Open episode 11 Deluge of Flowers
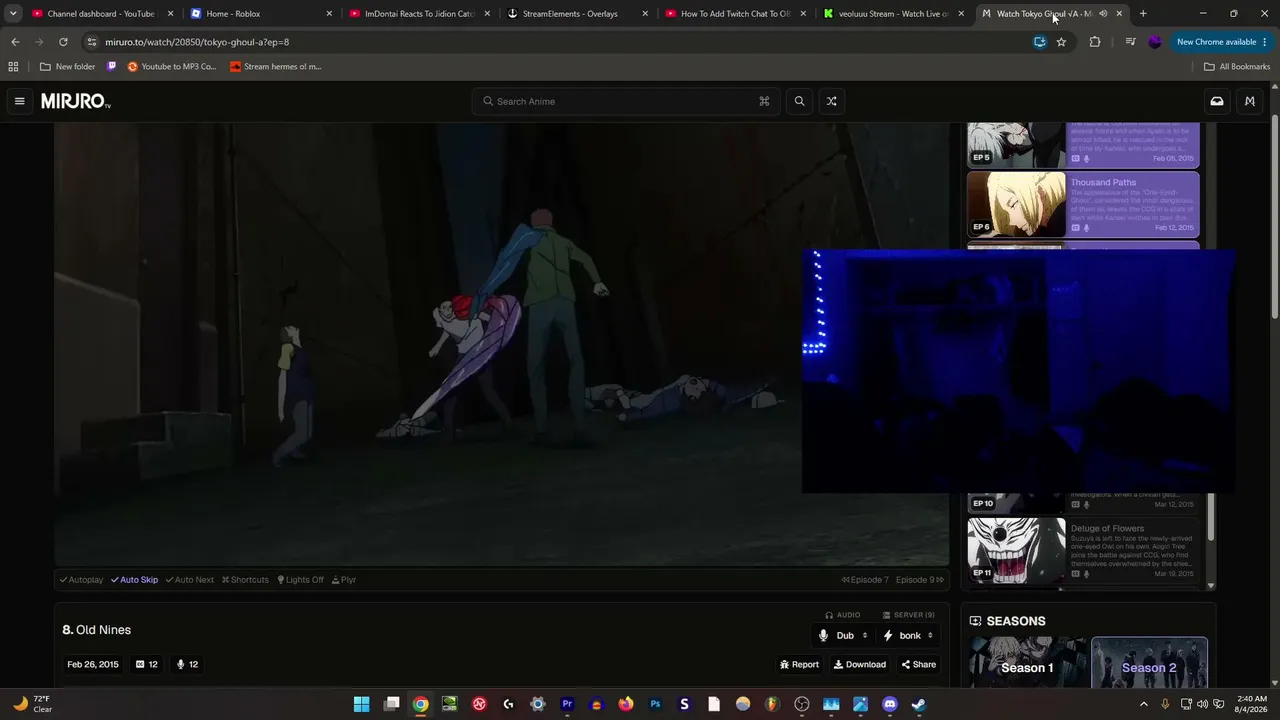Image resolution: width=1280 pixels, height=720 pixels. pyautogui.click(x=1083, y=551)
